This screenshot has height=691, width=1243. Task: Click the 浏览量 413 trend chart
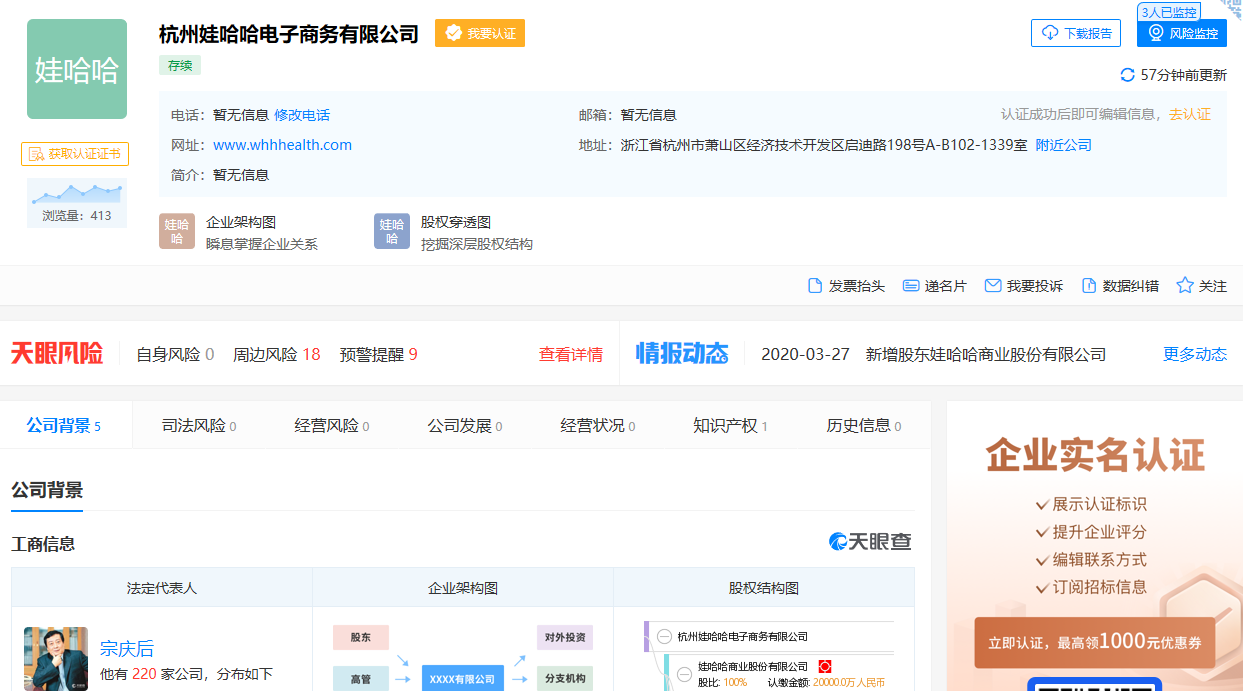click(x=77, y=203)
